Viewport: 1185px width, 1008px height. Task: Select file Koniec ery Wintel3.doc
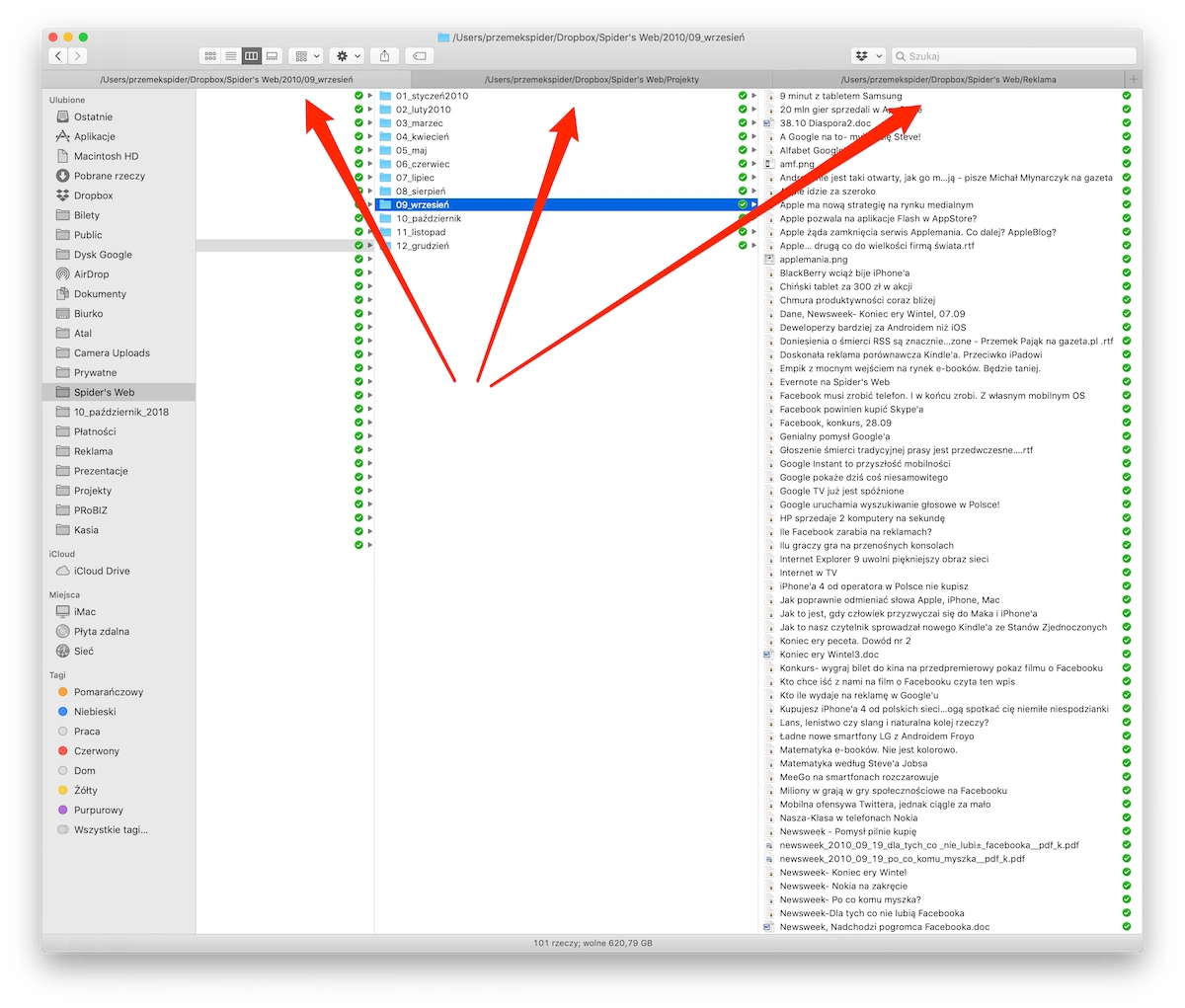coord(829,655)
